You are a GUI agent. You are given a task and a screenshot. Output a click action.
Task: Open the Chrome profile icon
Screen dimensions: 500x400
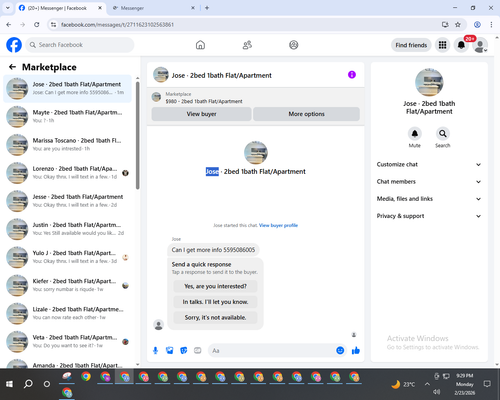[477, 25]
